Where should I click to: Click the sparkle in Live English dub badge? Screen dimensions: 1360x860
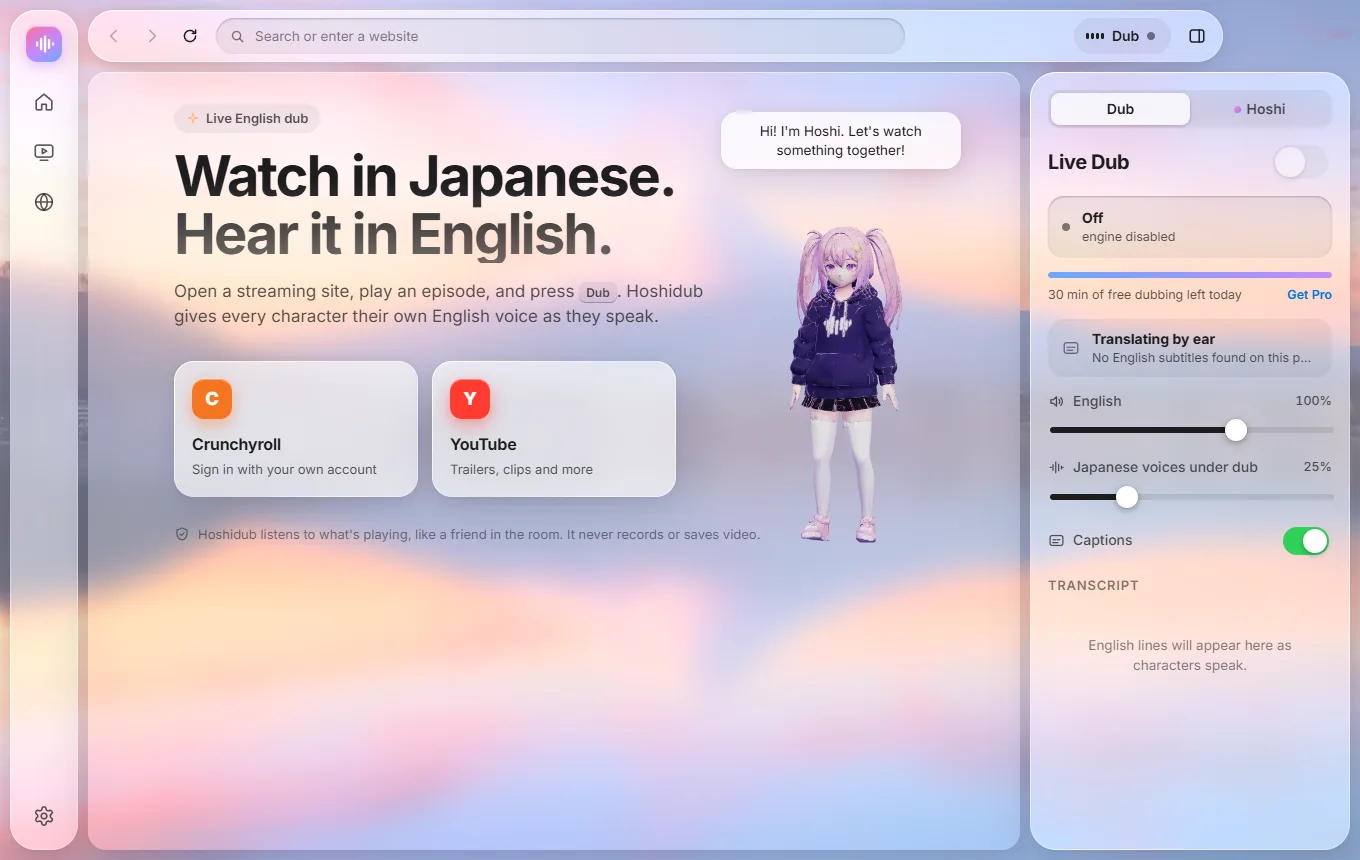[193, 118]
